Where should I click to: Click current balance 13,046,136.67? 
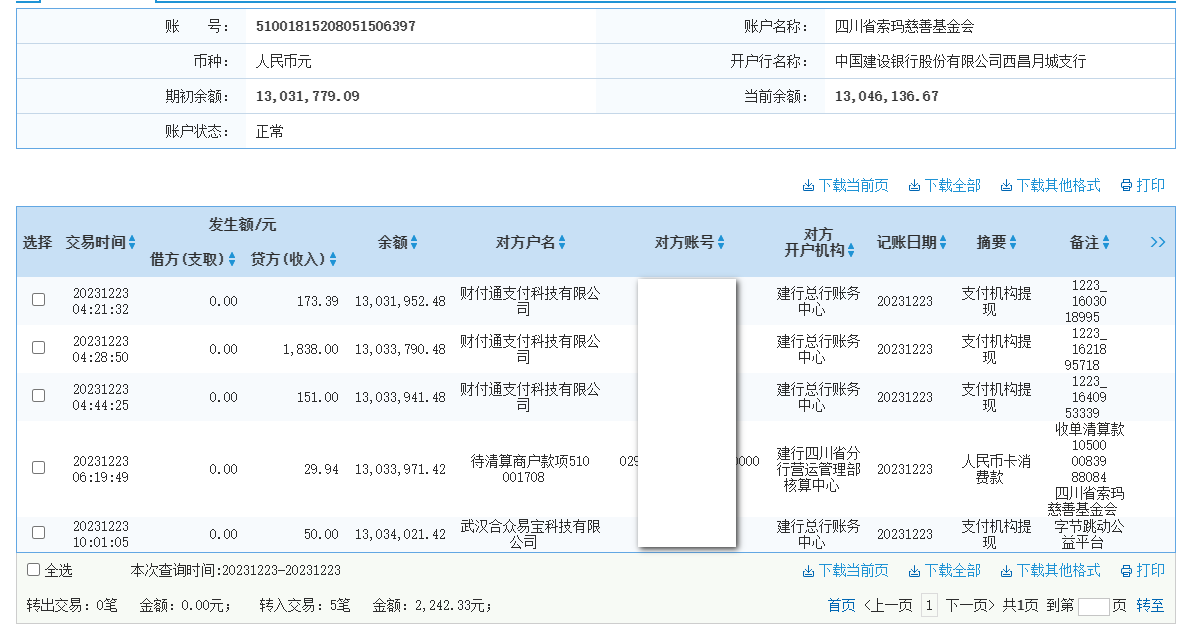click(886, 97)
